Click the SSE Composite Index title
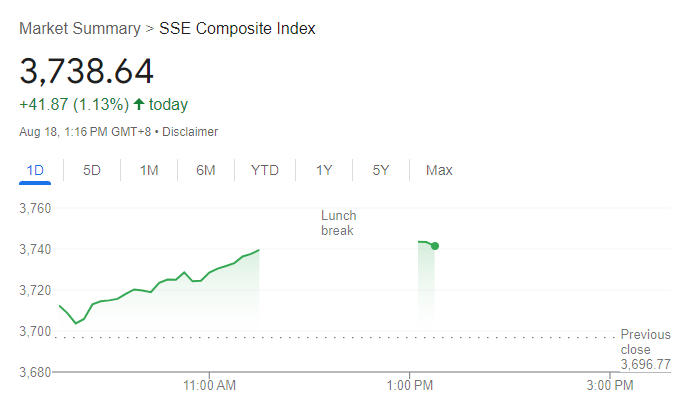This screenshot has height=401, width=691. [x=238, y=29]
